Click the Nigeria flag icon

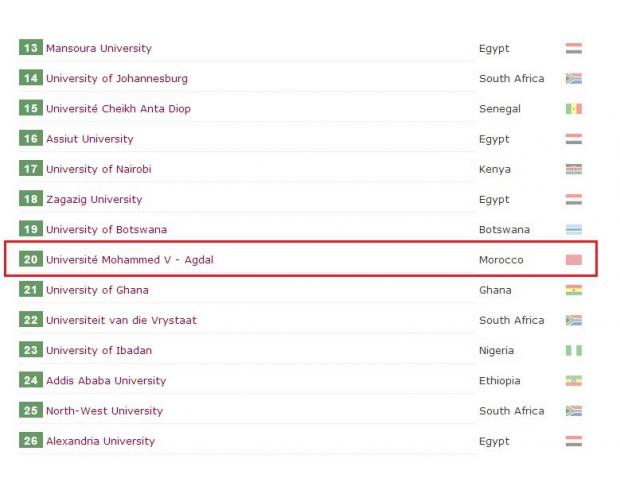point(574,350)
